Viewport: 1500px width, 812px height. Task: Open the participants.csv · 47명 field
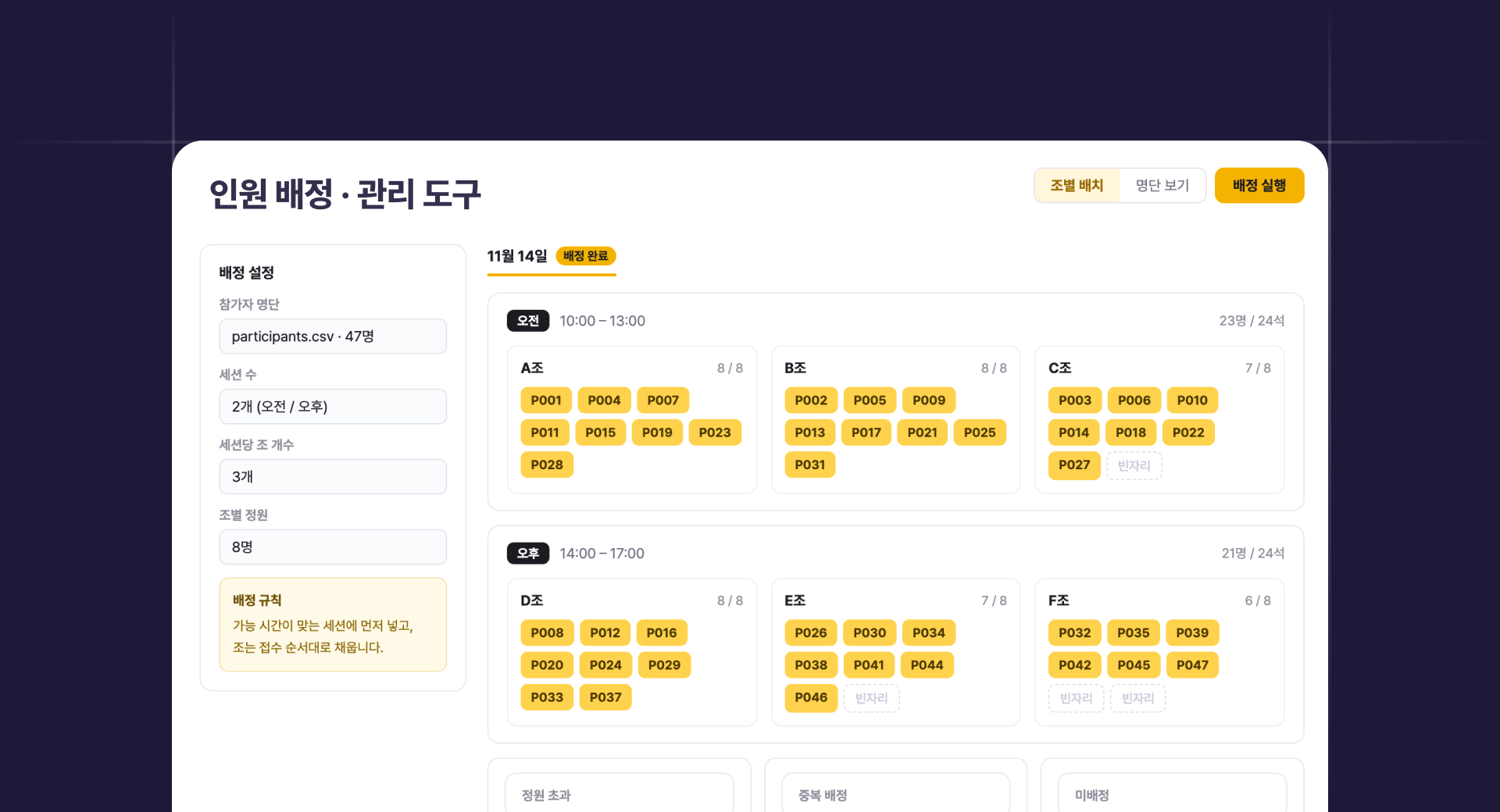pyautogui.click(x=333, y=337)
